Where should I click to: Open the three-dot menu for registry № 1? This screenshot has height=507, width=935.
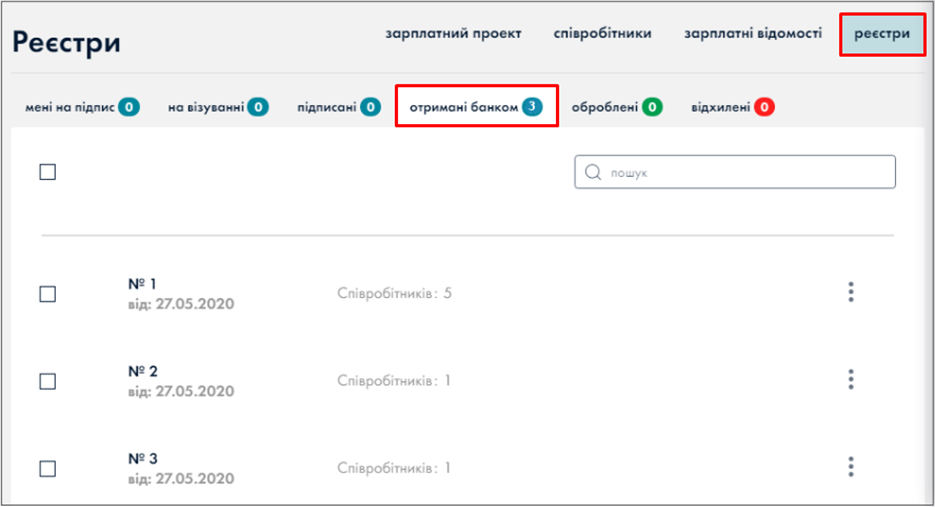pos(851,292)
